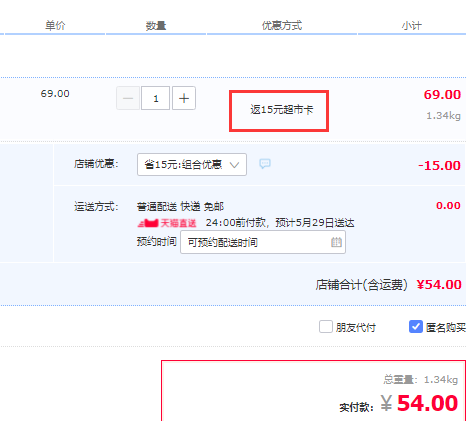Screen dimensions: 473x421
Task: Decrease quantity with the minus button
Action: pos(128,98)
